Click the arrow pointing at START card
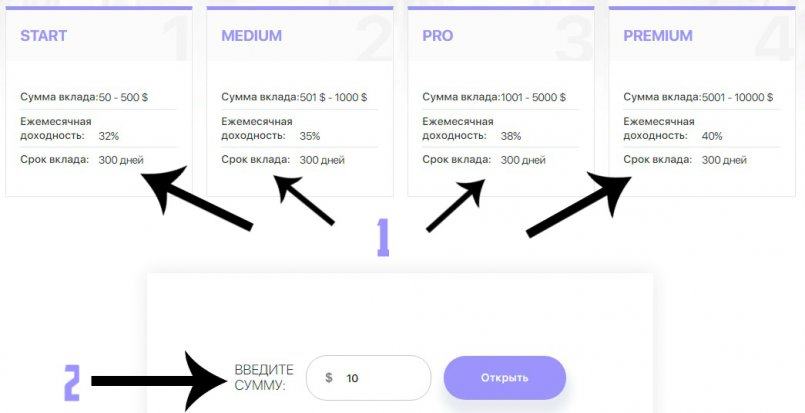The width and height of the screenshot is (805, 413). coord(197,197)
